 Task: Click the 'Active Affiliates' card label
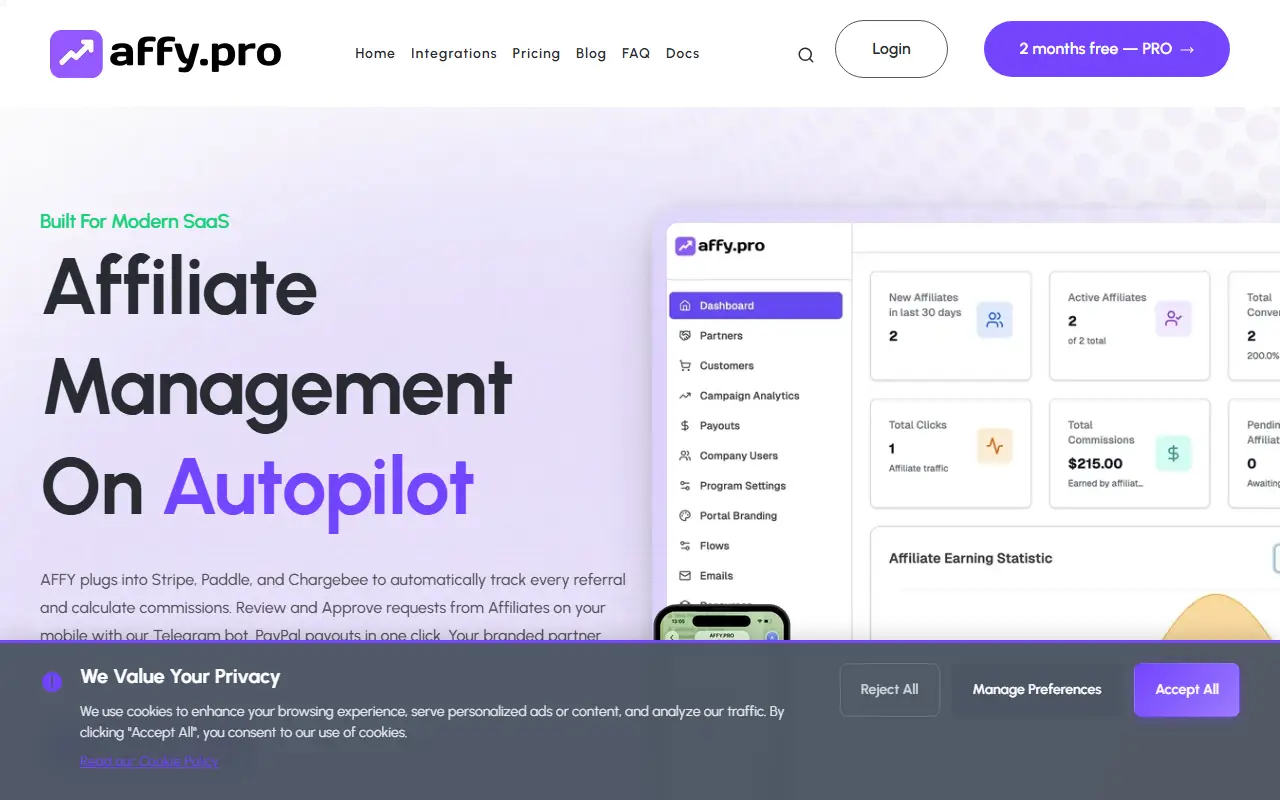(x=1107, y=298)
